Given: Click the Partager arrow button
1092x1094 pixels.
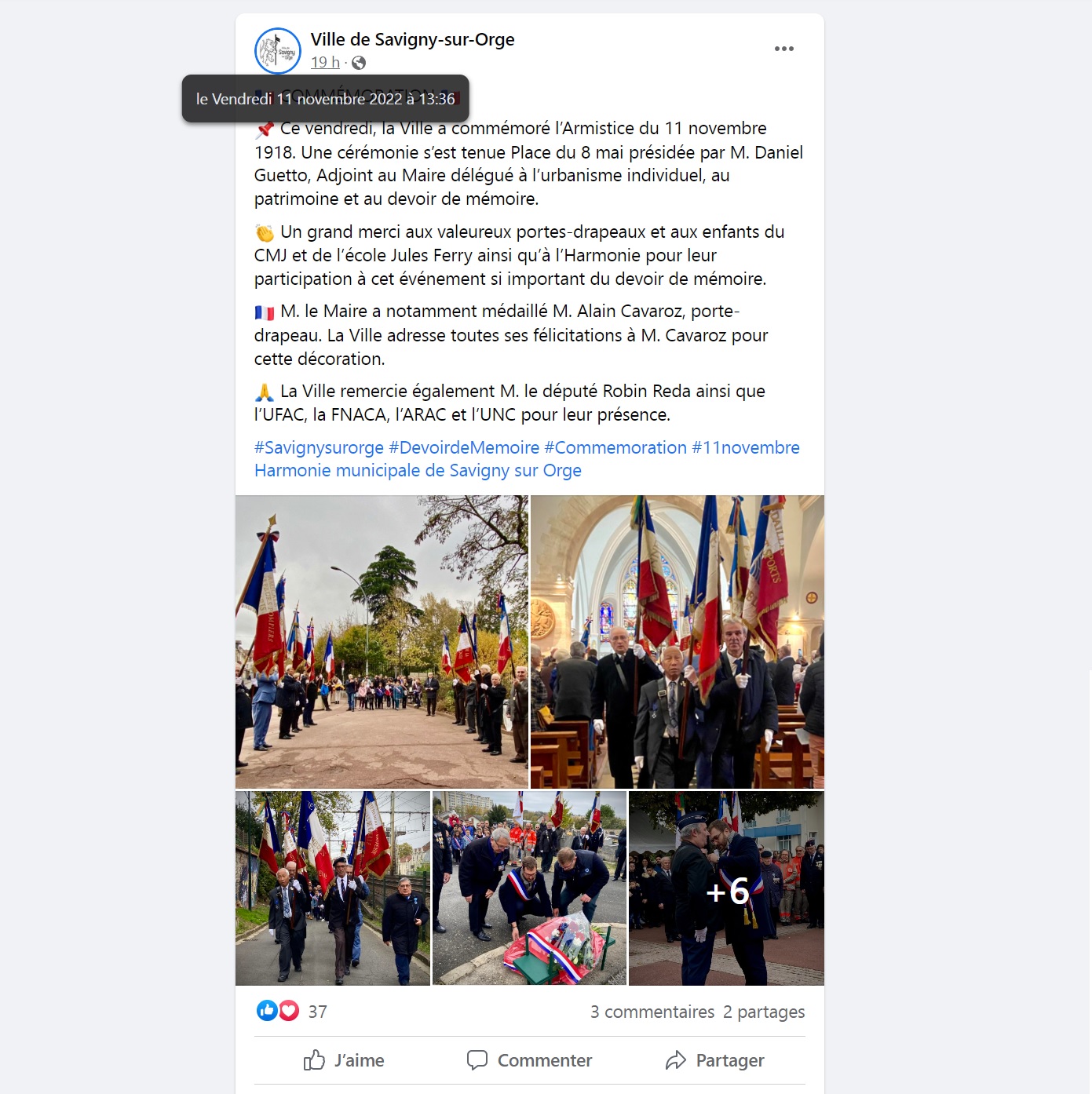Looking at the screenshot, I should [x=714, y=1060].
